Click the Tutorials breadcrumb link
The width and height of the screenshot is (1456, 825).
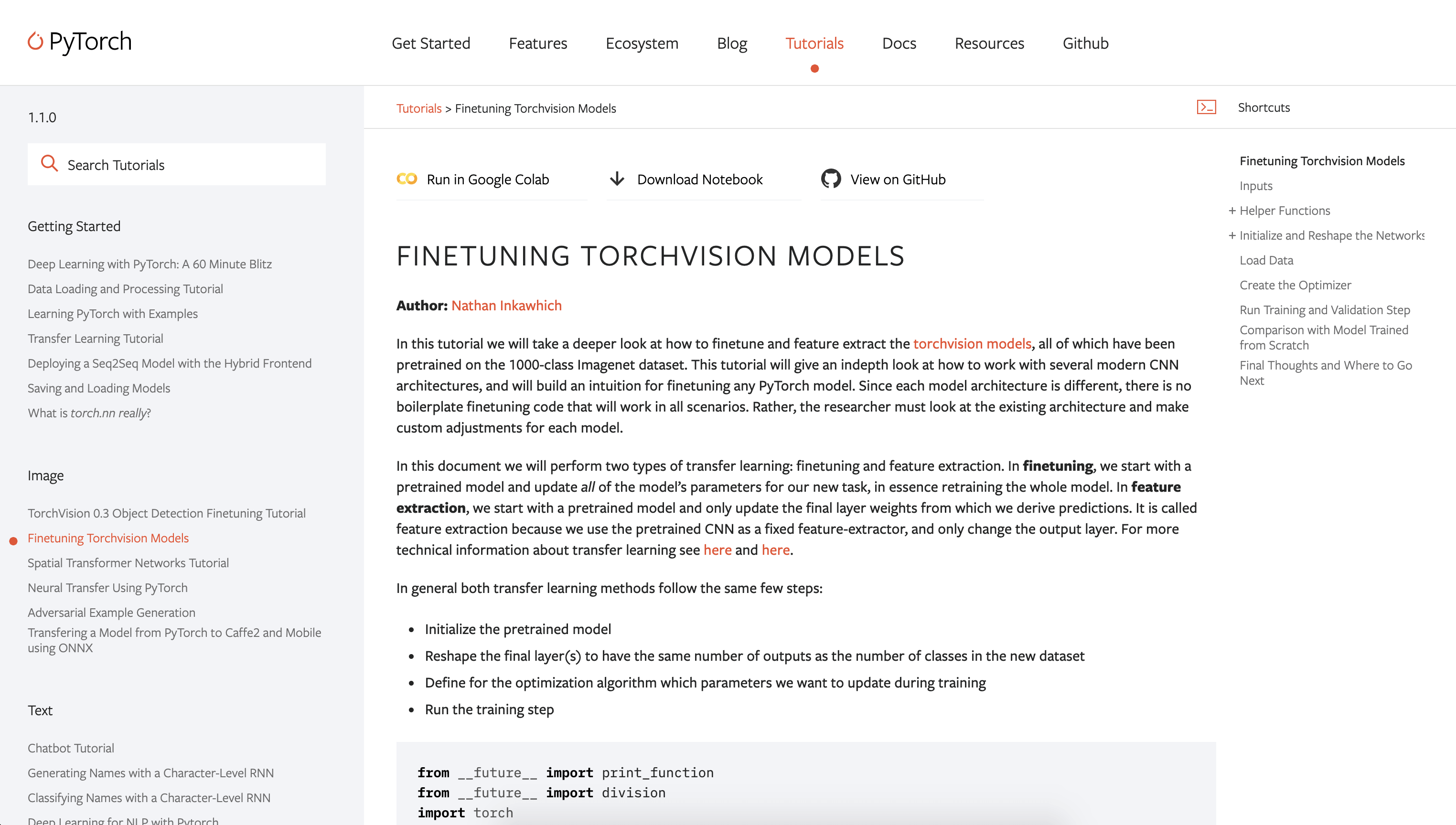[418, 108]
